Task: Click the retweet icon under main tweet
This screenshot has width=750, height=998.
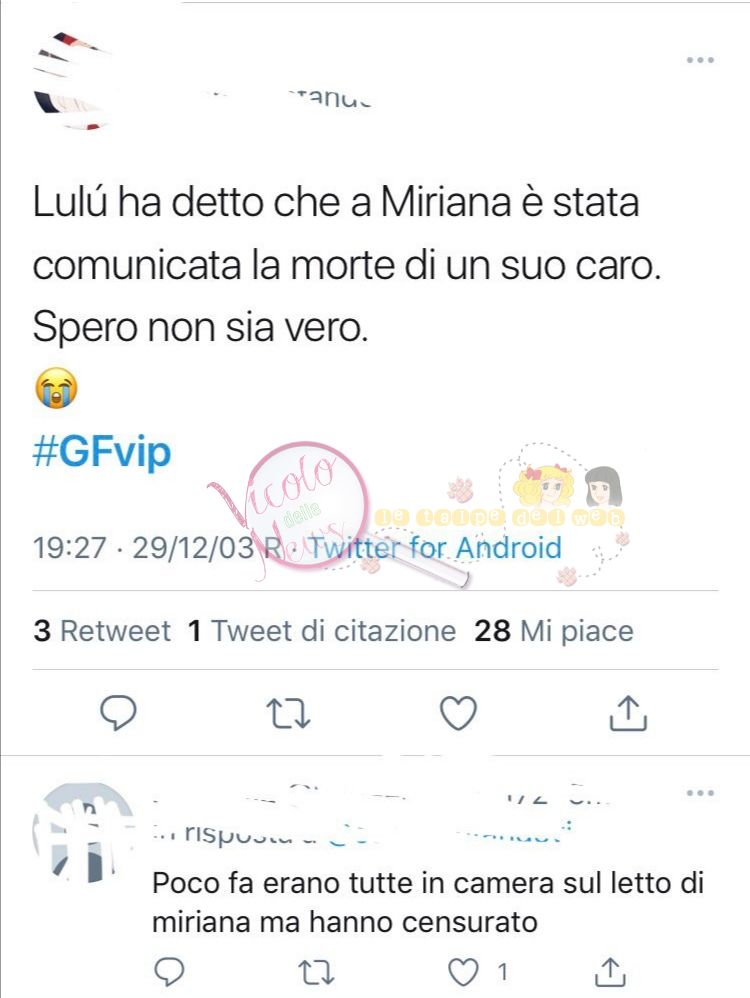Action: [288, 713]
